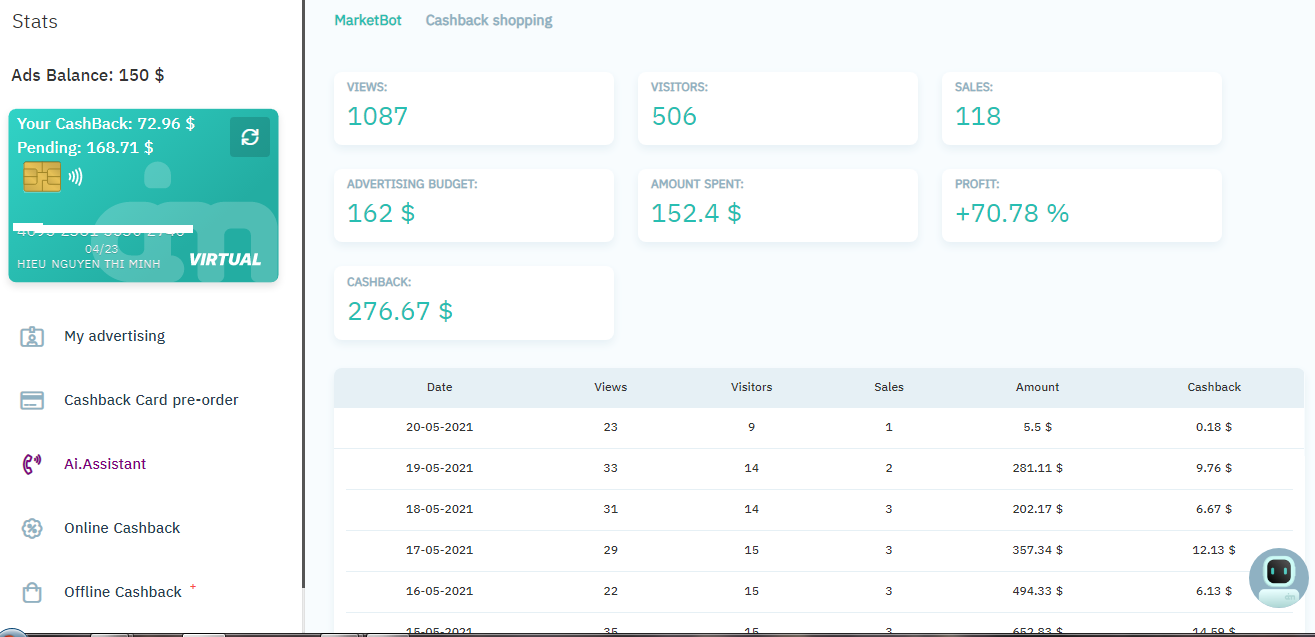Go to Ai.Assistant section
The image size is (1315, 637).
coord(105,464)
